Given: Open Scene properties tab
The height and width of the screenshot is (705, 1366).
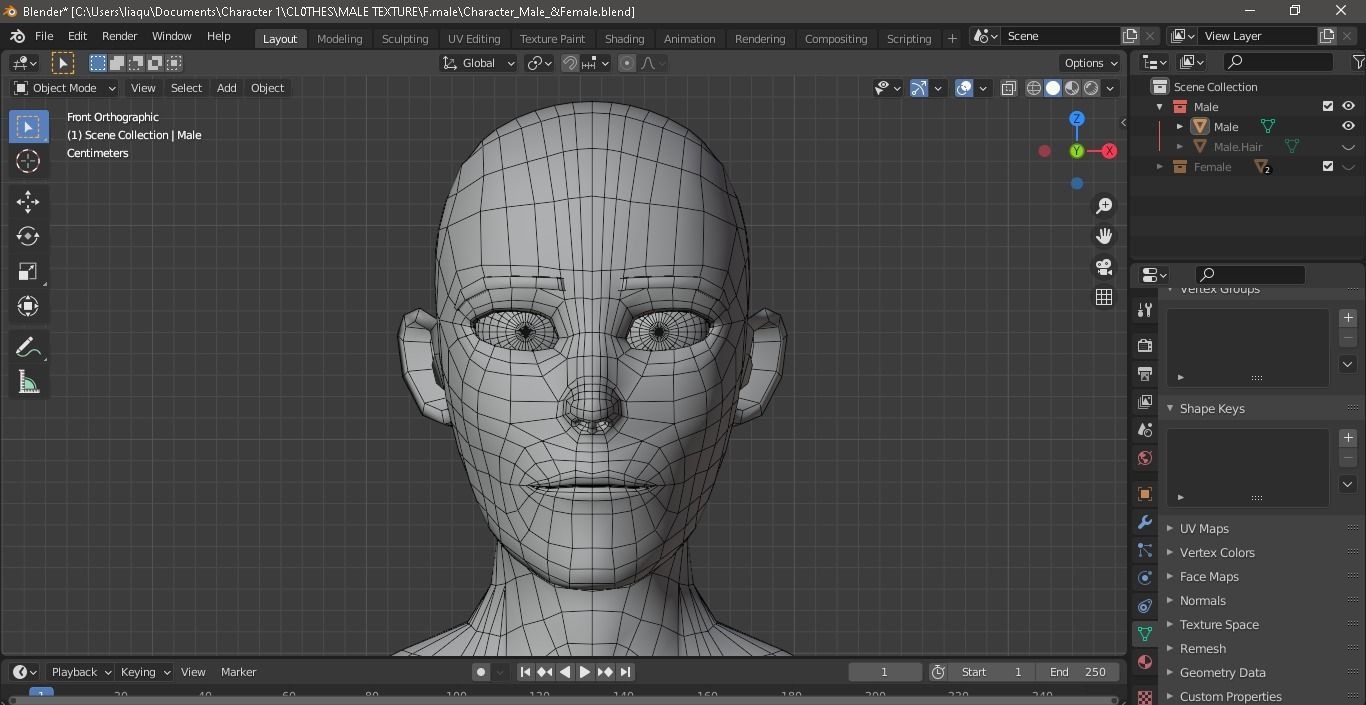Looking at the screenshot, I should [x=1145, y=430].
